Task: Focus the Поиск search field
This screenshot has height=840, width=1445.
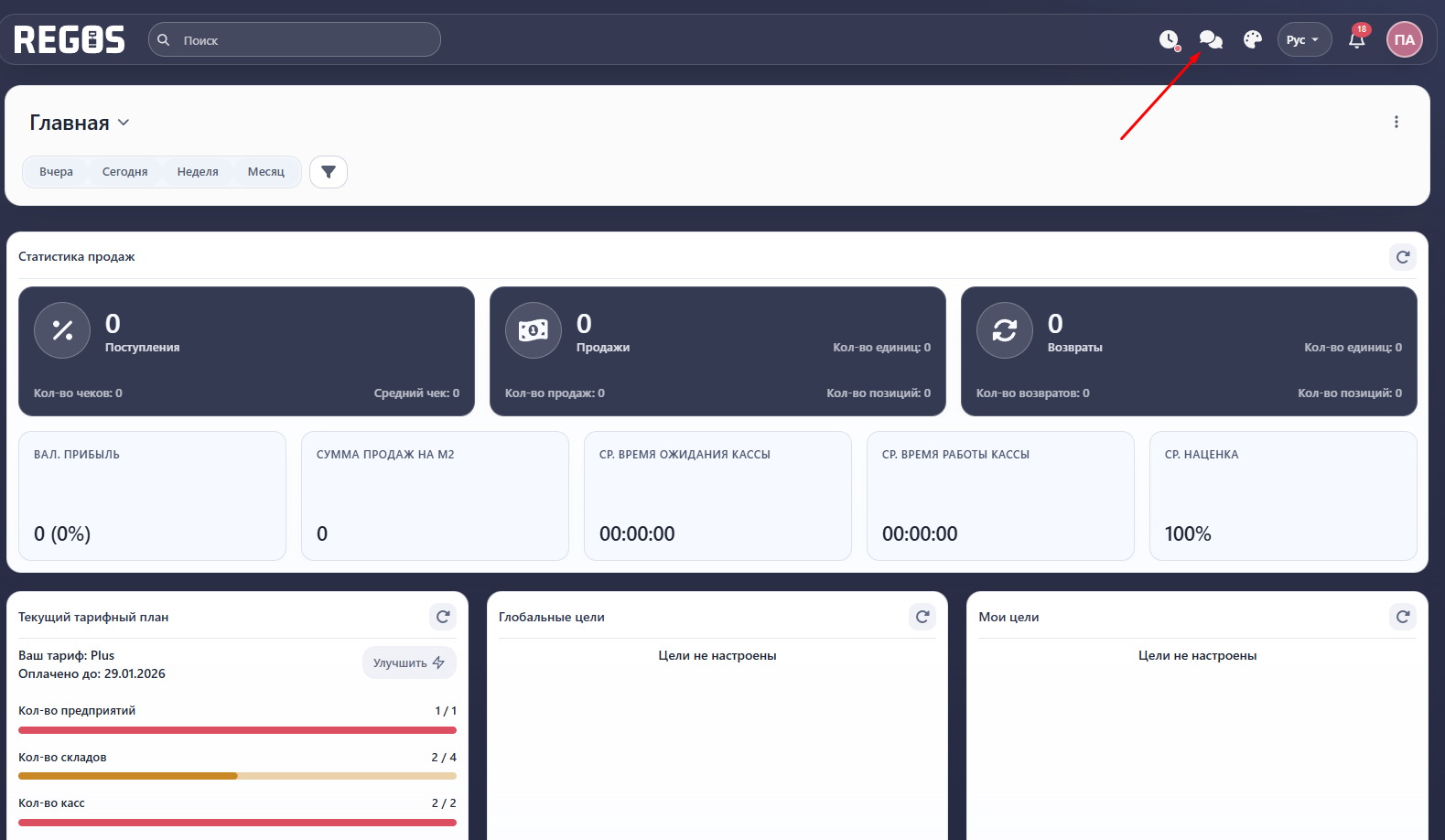Action: click(302, 40)
